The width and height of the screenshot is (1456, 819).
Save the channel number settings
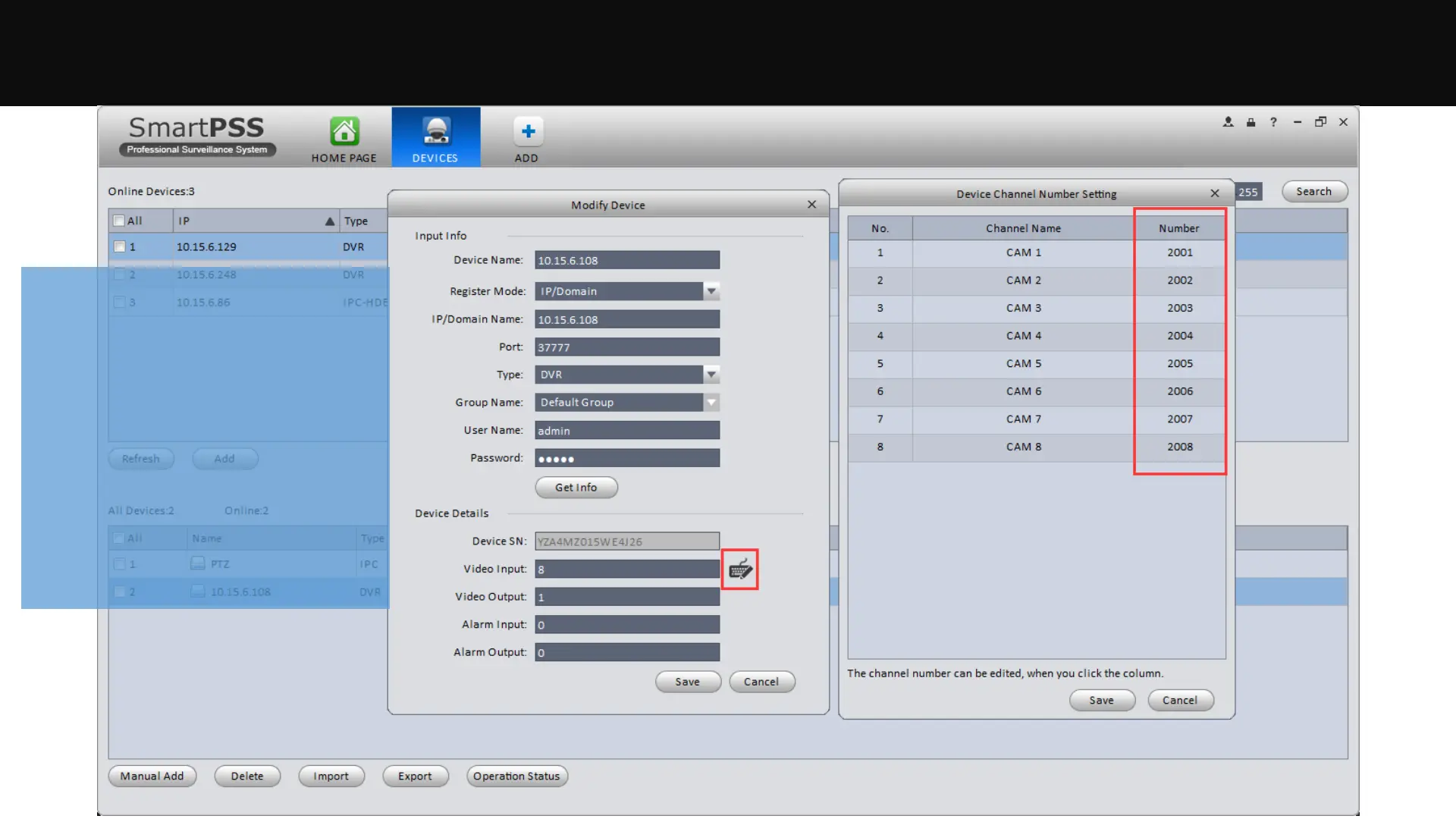(1102, 700)
